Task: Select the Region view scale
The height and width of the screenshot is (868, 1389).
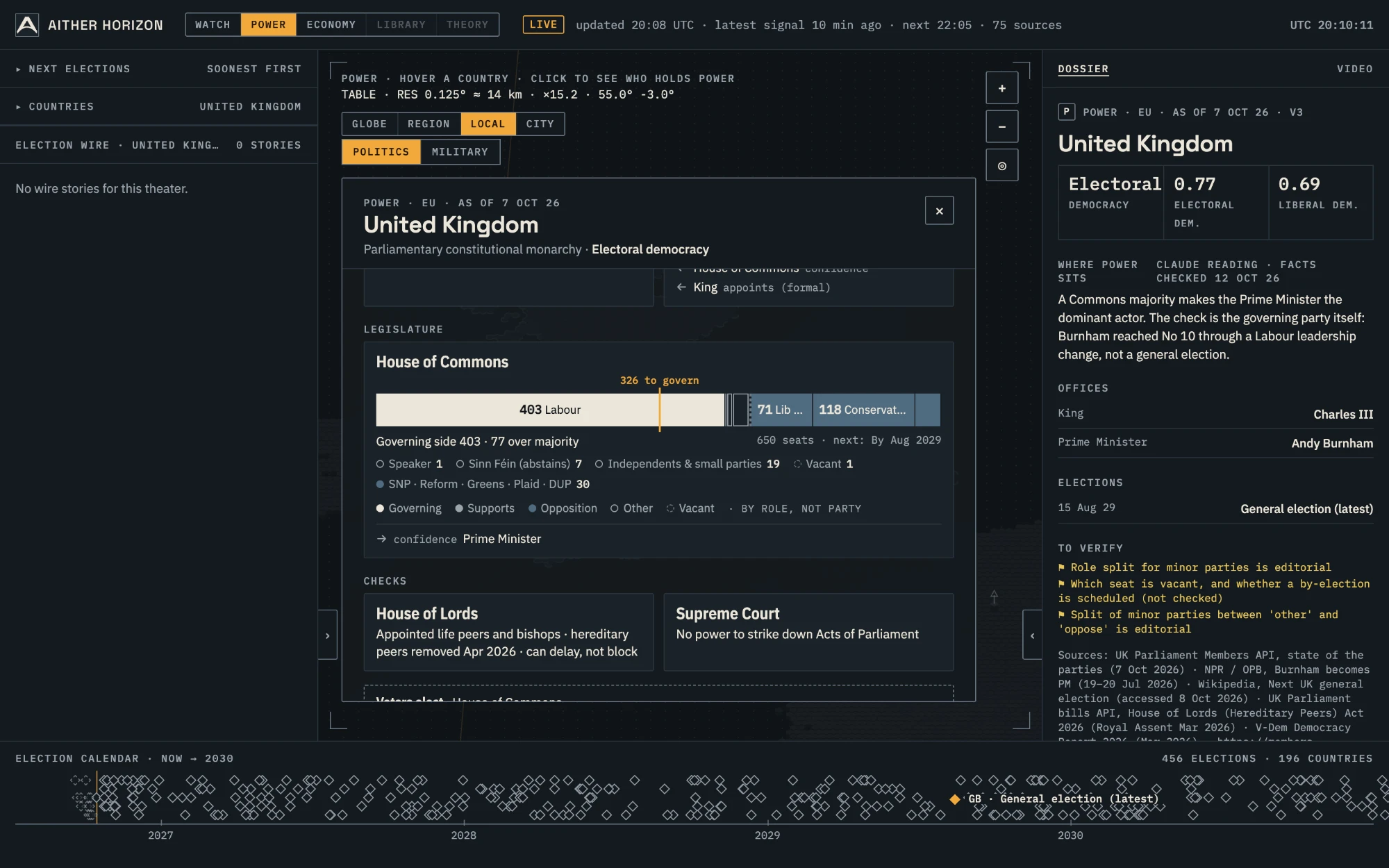Action: click(429, 124)
